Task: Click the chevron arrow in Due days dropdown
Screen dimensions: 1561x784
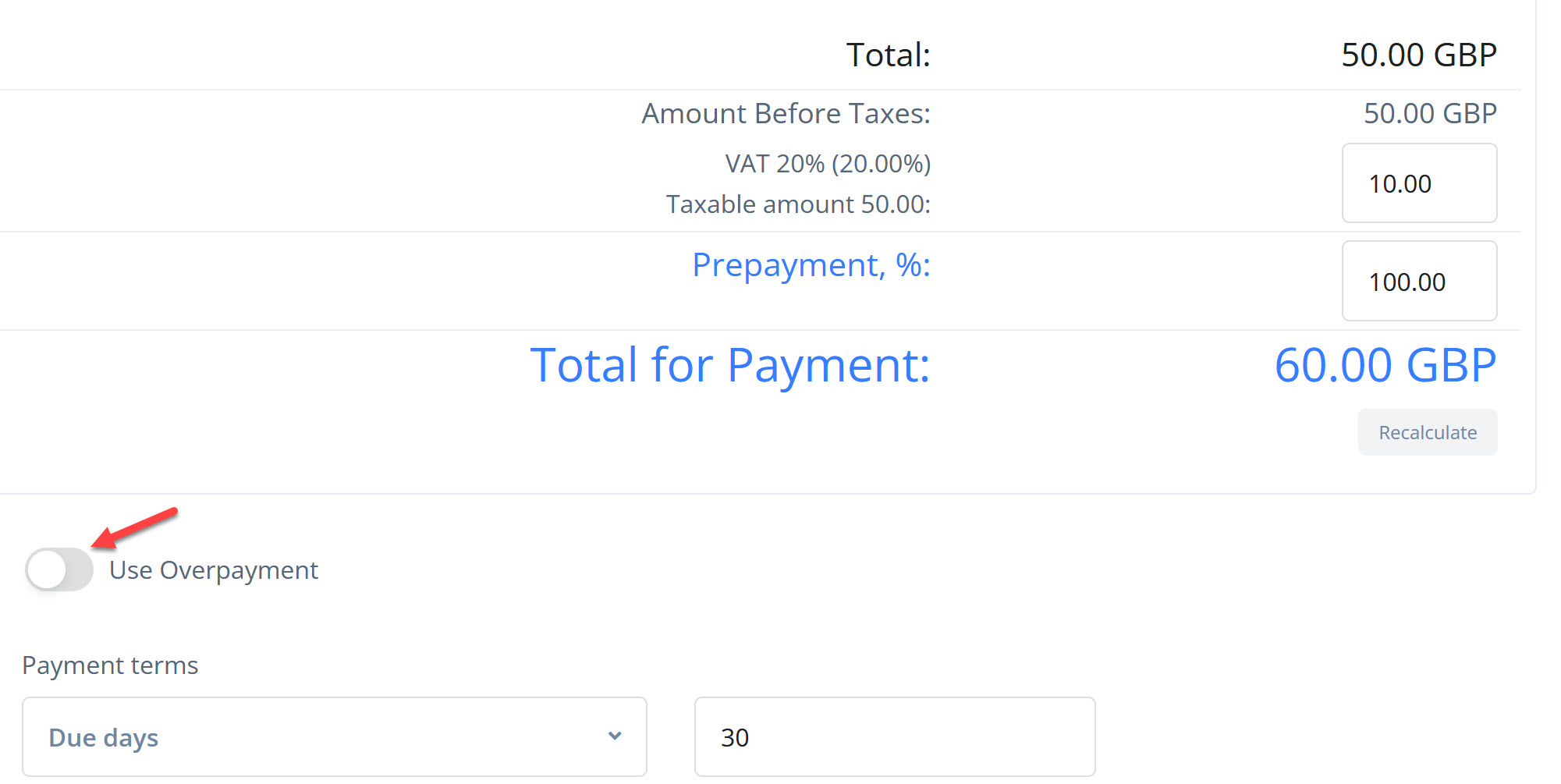Action: click(615, 736)
